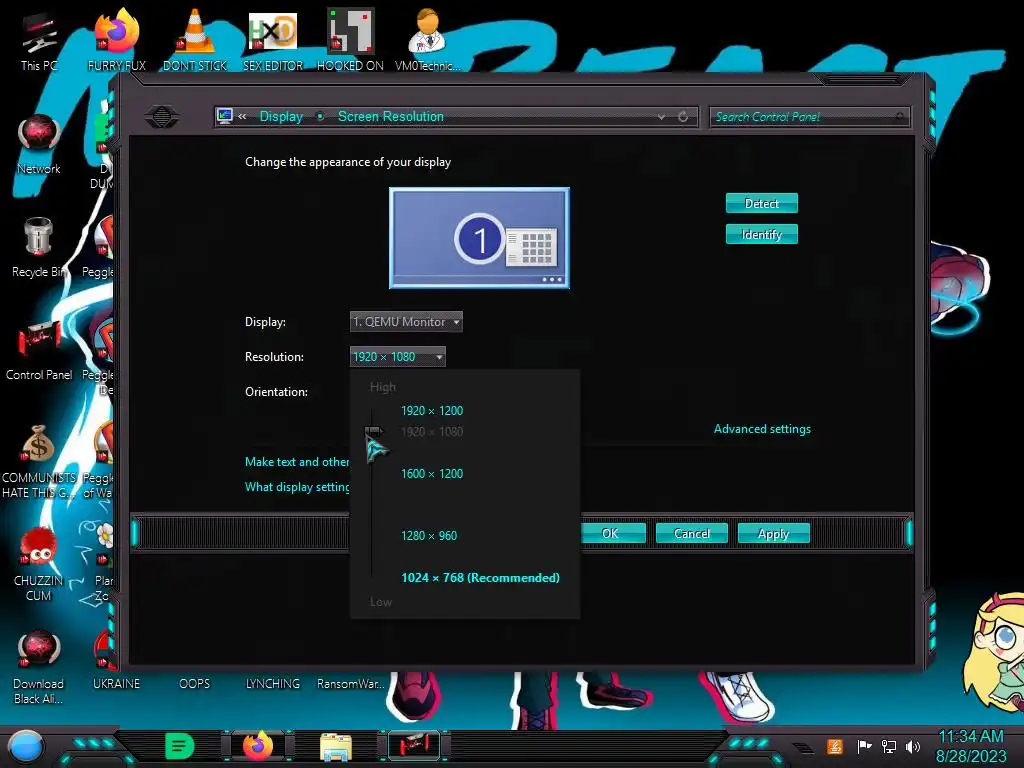Choose 1024 × 768 (Recommended) resolution
The width and height of the screenshot is (1024, 768).
pyautogui.click(x=480, y=577)
